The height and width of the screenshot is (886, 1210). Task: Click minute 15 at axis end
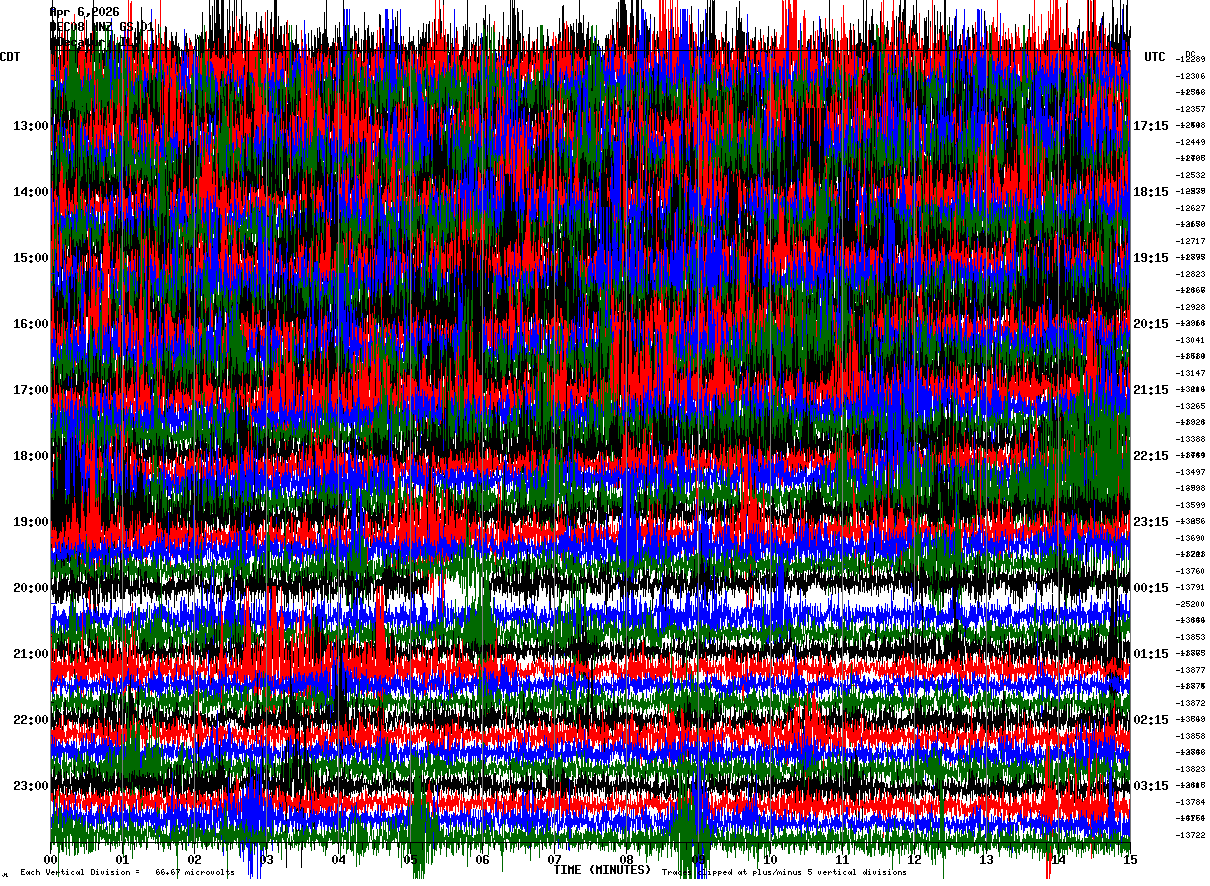[1130, 859]
